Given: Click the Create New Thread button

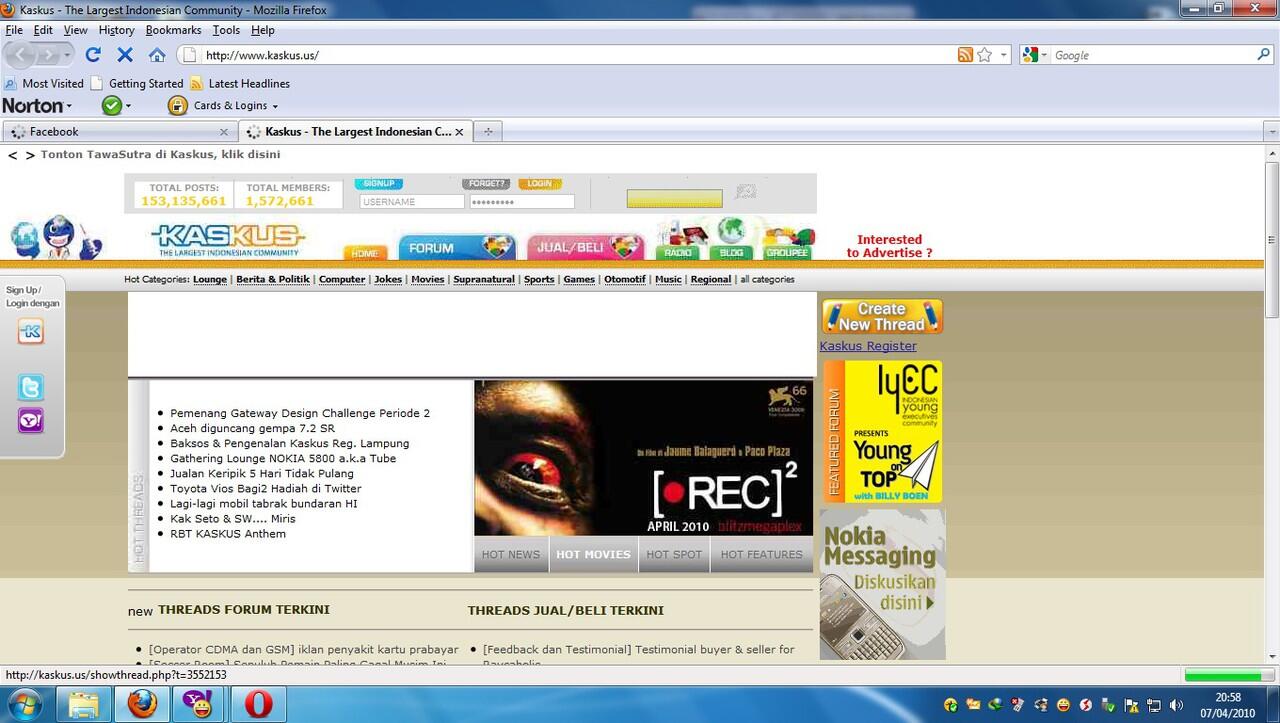Looking at the screenshot, I should [x=882, y=317].
